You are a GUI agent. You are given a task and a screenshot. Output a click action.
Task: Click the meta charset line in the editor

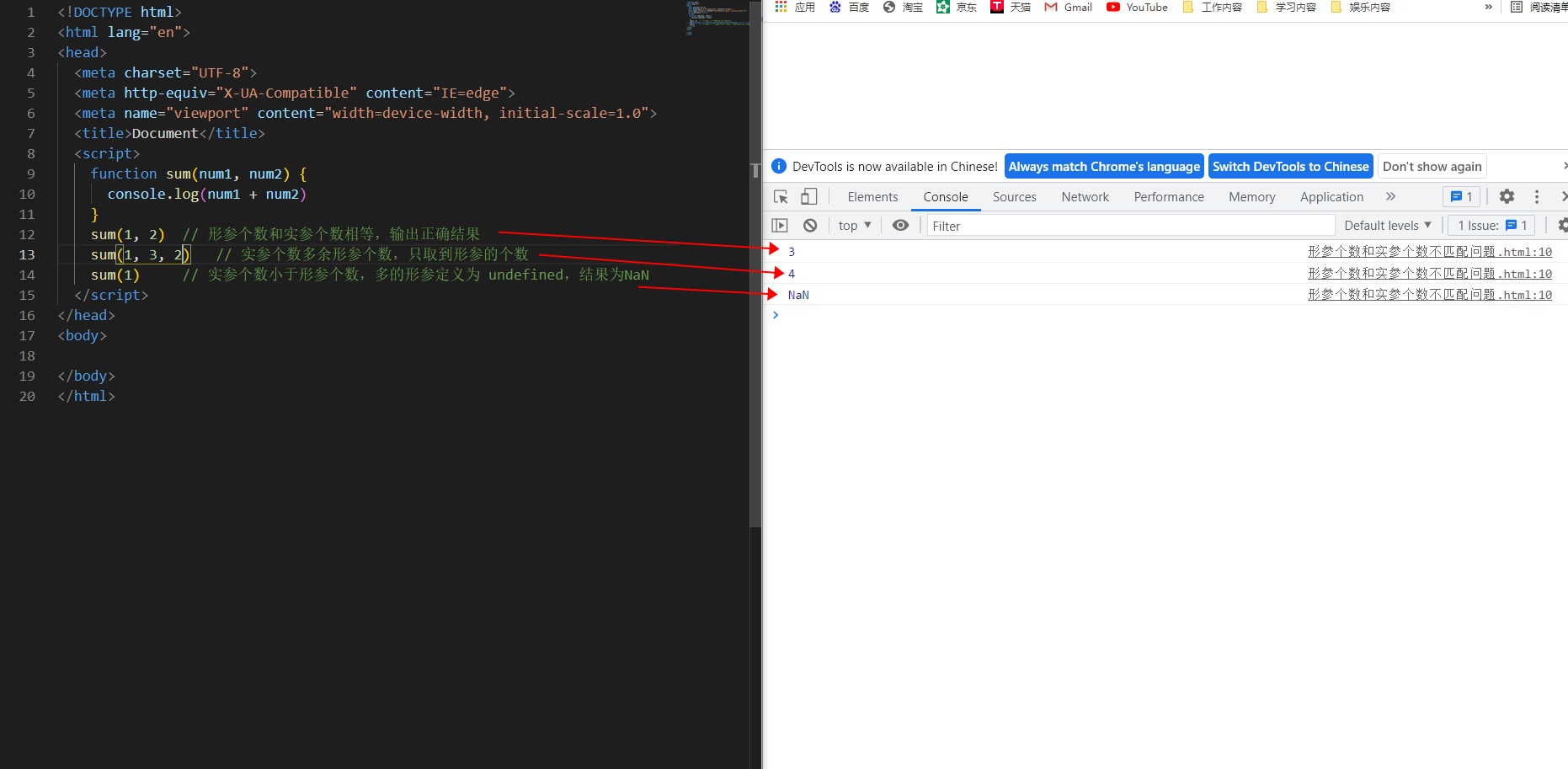tap(165, 72)
